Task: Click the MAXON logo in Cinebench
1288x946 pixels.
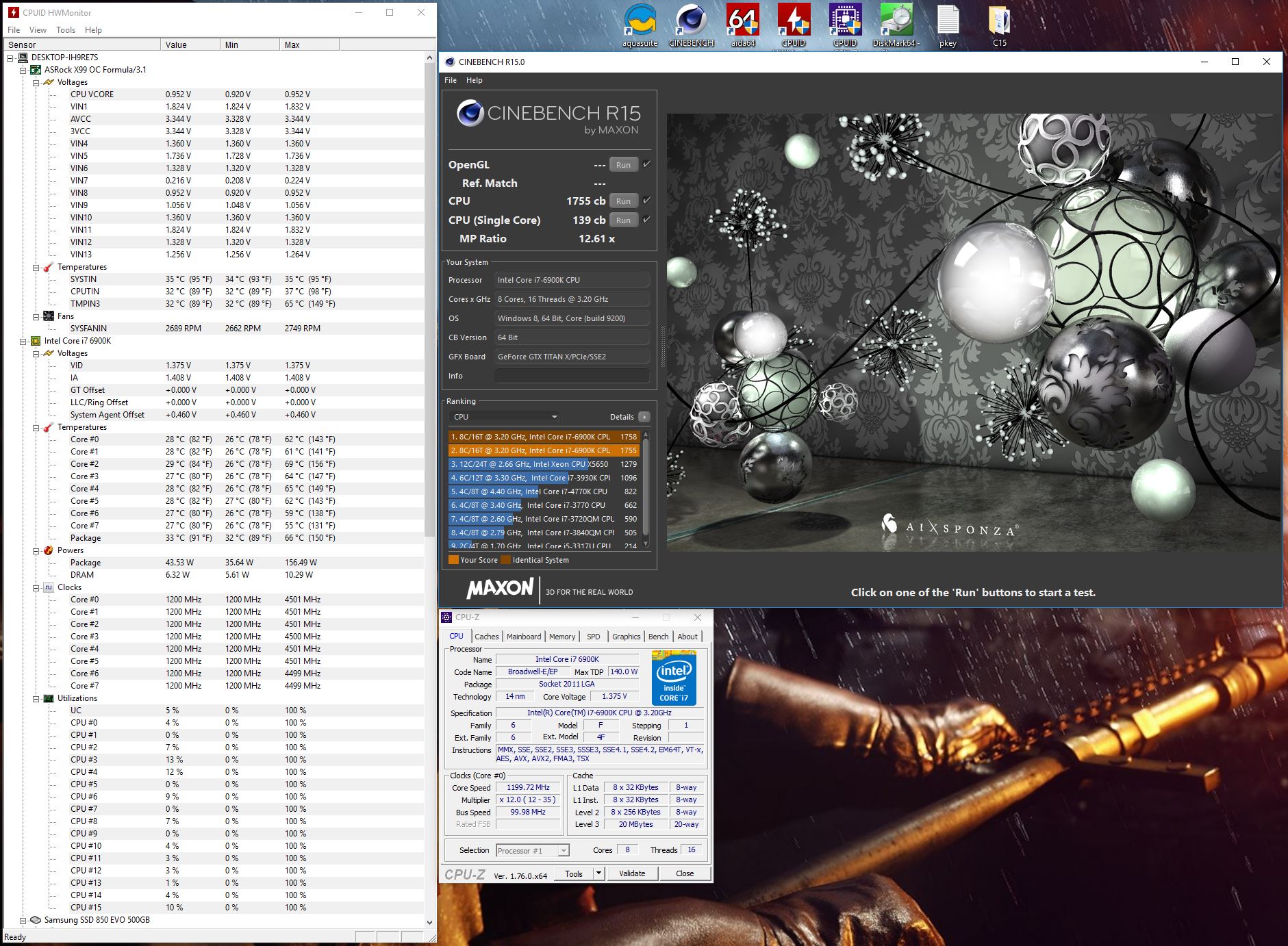Action: [x=500, y=589]
